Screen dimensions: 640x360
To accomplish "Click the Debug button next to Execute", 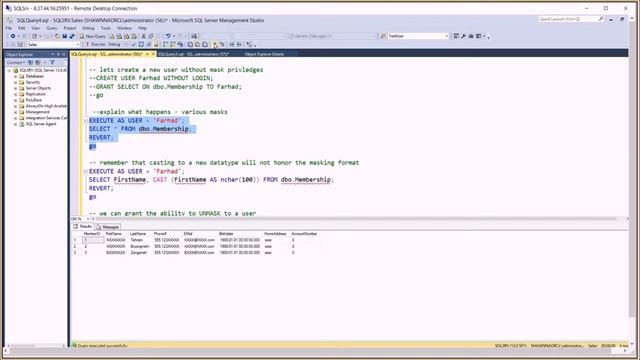I will coord(114,44).
